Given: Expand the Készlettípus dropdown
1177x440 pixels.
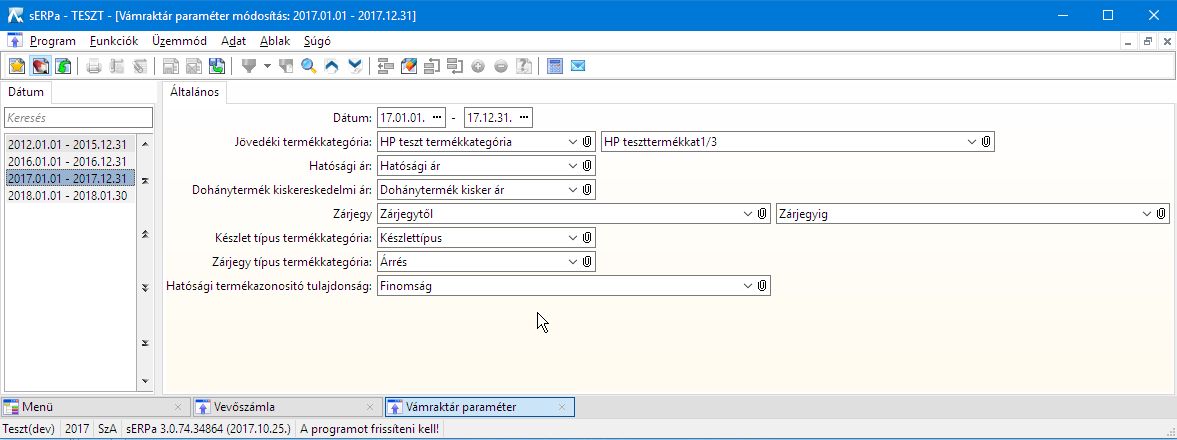Looking at the screenshot, I should point(573,238).
